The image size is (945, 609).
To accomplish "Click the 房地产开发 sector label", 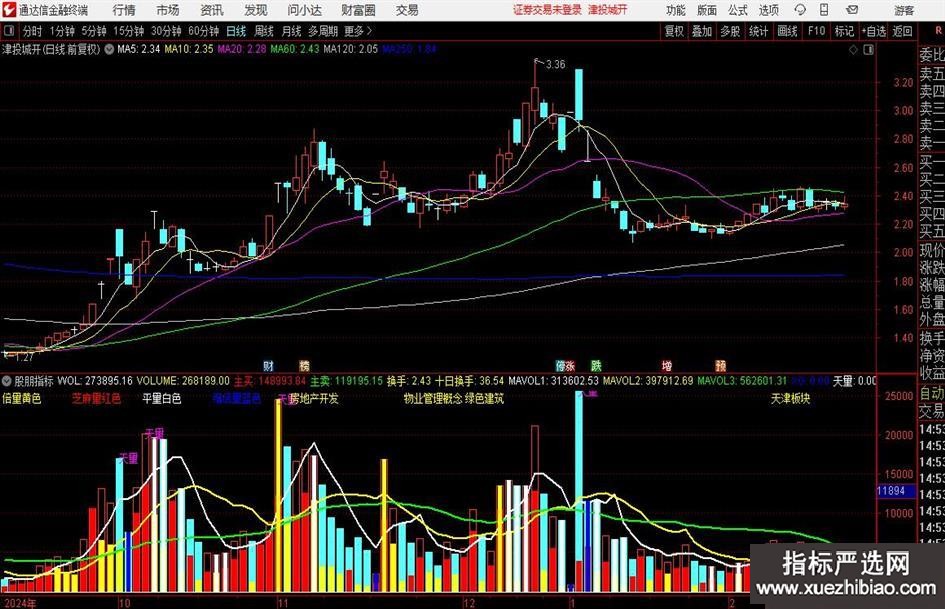I will [x=314, y=399].
